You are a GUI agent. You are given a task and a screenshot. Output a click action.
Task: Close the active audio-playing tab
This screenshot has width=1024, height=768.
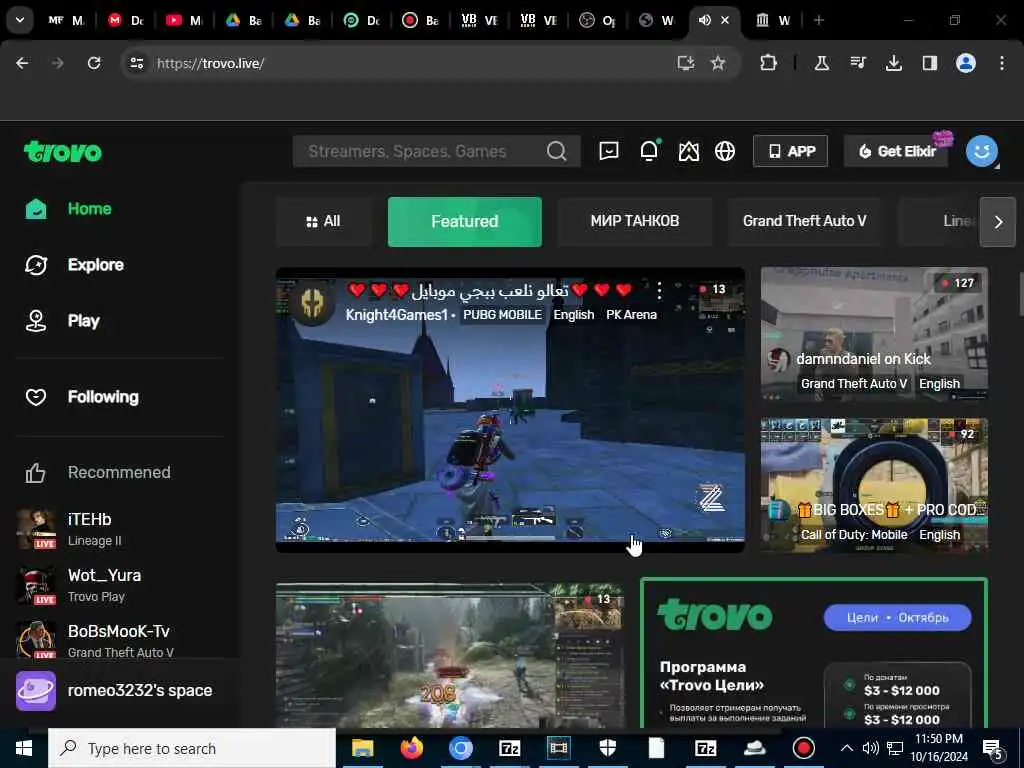tap(725, 20)
